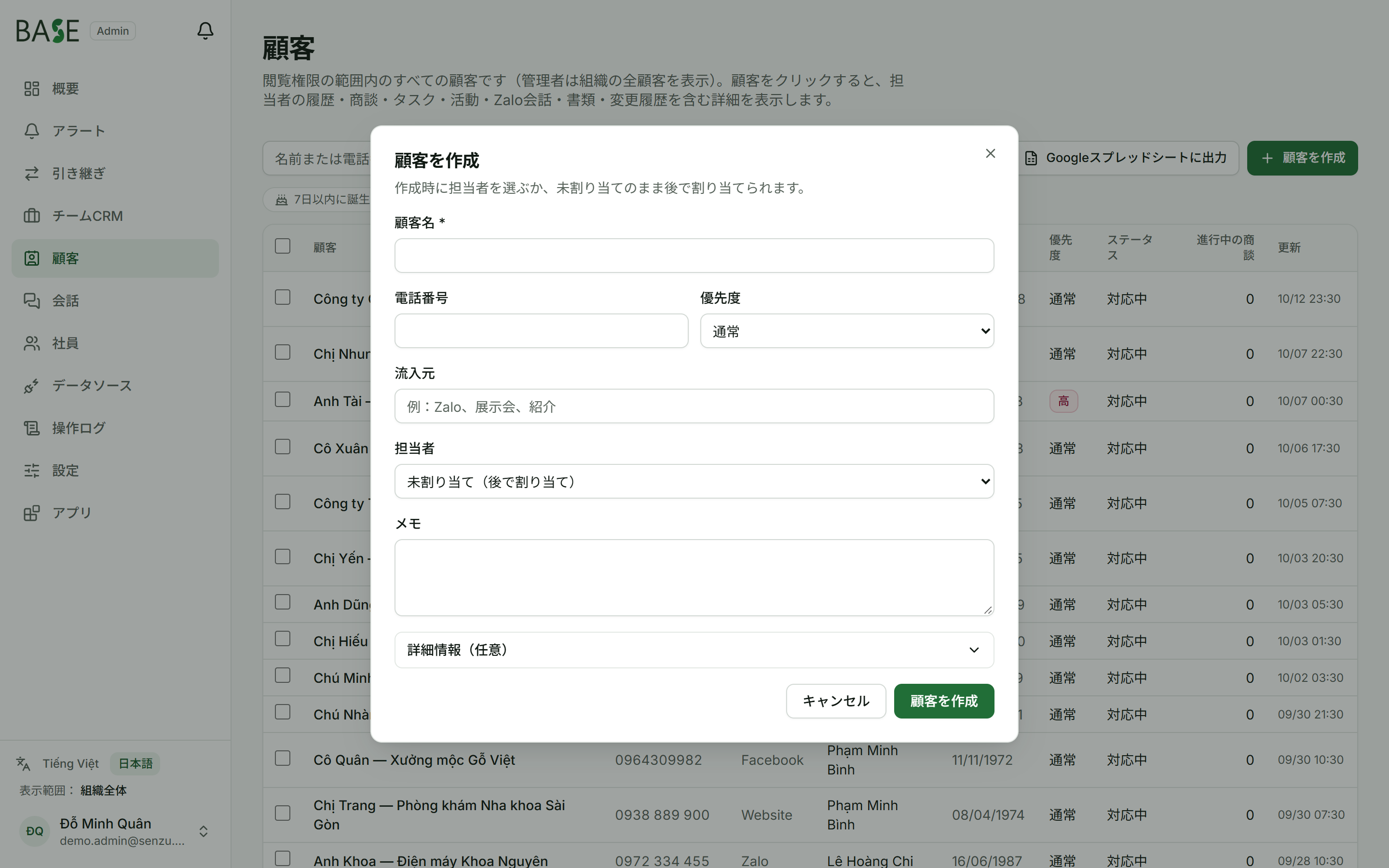Screen dimensions: 1389x868
Task: Click the language translate icon
Action: 23,763
